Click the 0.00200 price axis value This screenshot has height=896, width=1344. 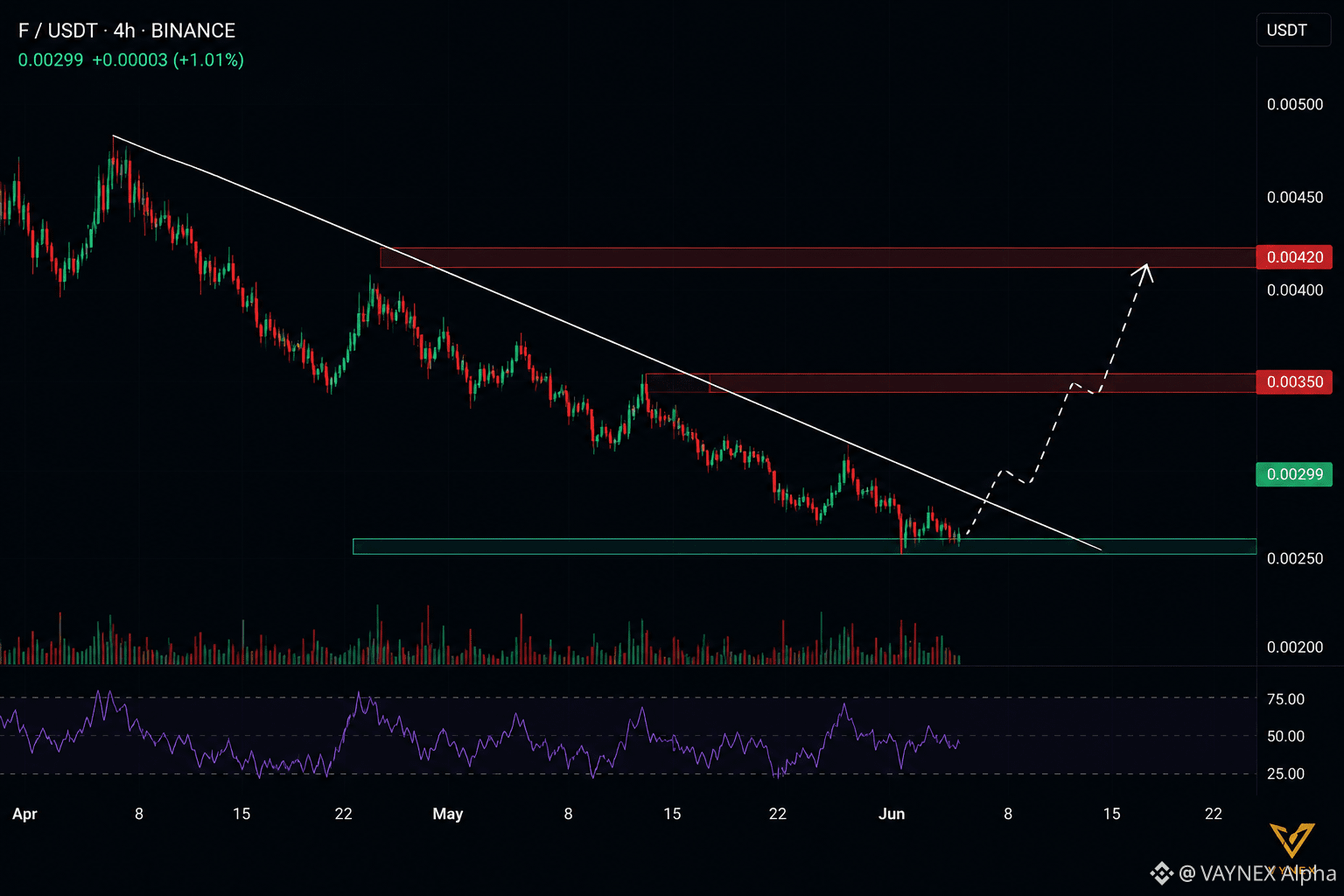1295,647
